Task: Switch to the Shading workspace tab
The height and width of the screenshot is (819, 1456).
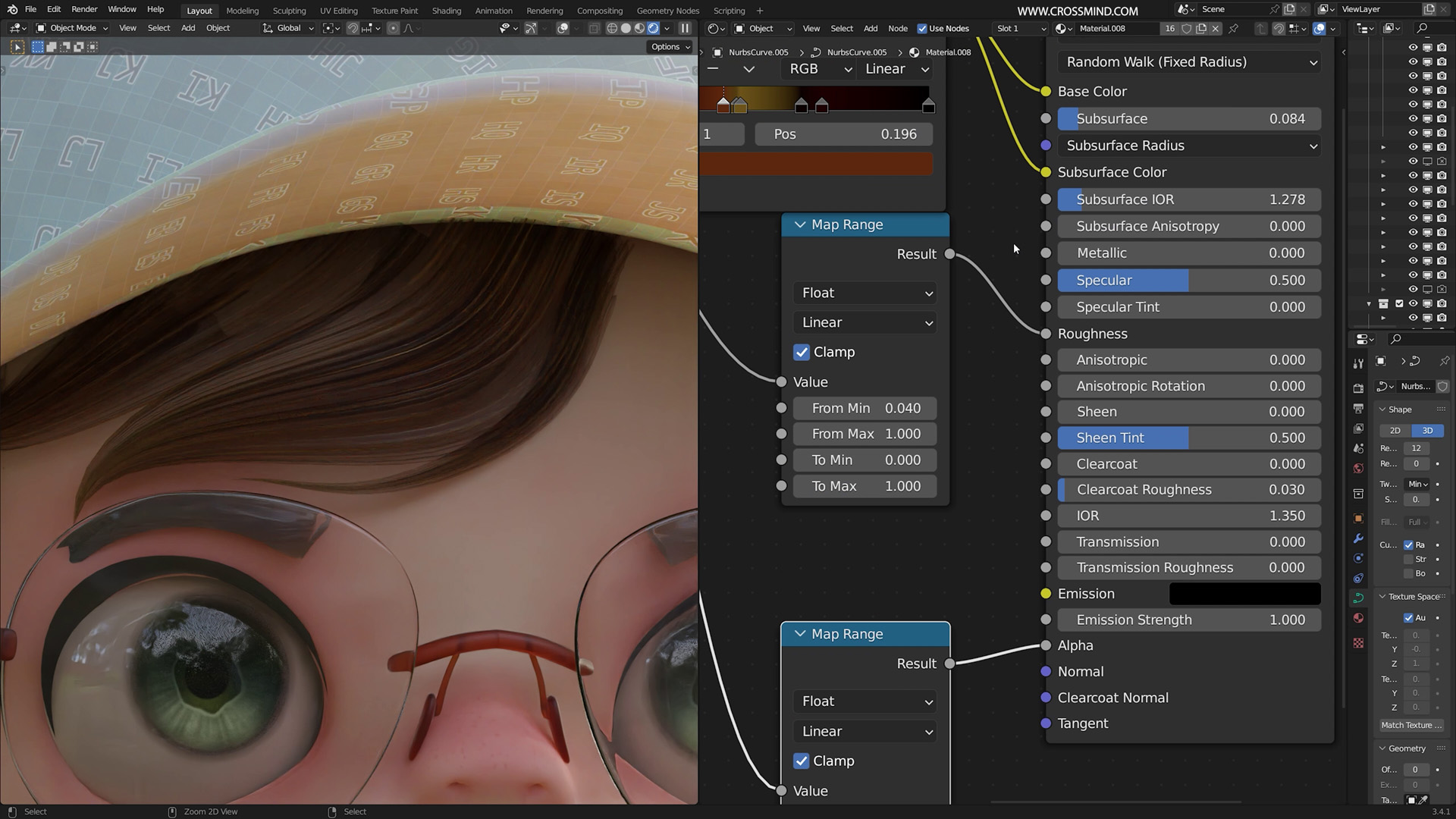Action: pos(446,11)
